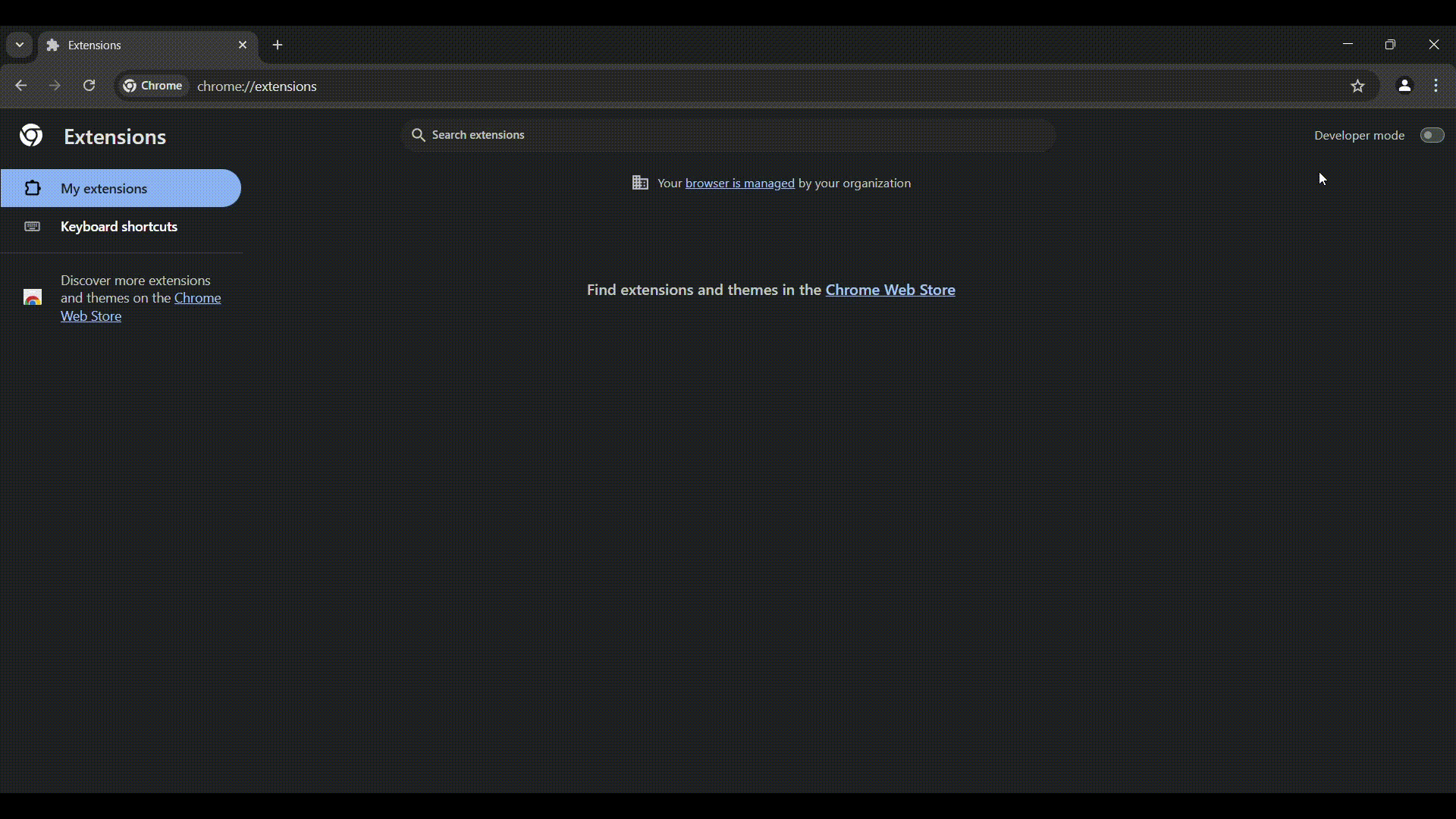Select My extensions in the sidebar
This screenshot has width=1456, height=819.
[x=121, y=188]
